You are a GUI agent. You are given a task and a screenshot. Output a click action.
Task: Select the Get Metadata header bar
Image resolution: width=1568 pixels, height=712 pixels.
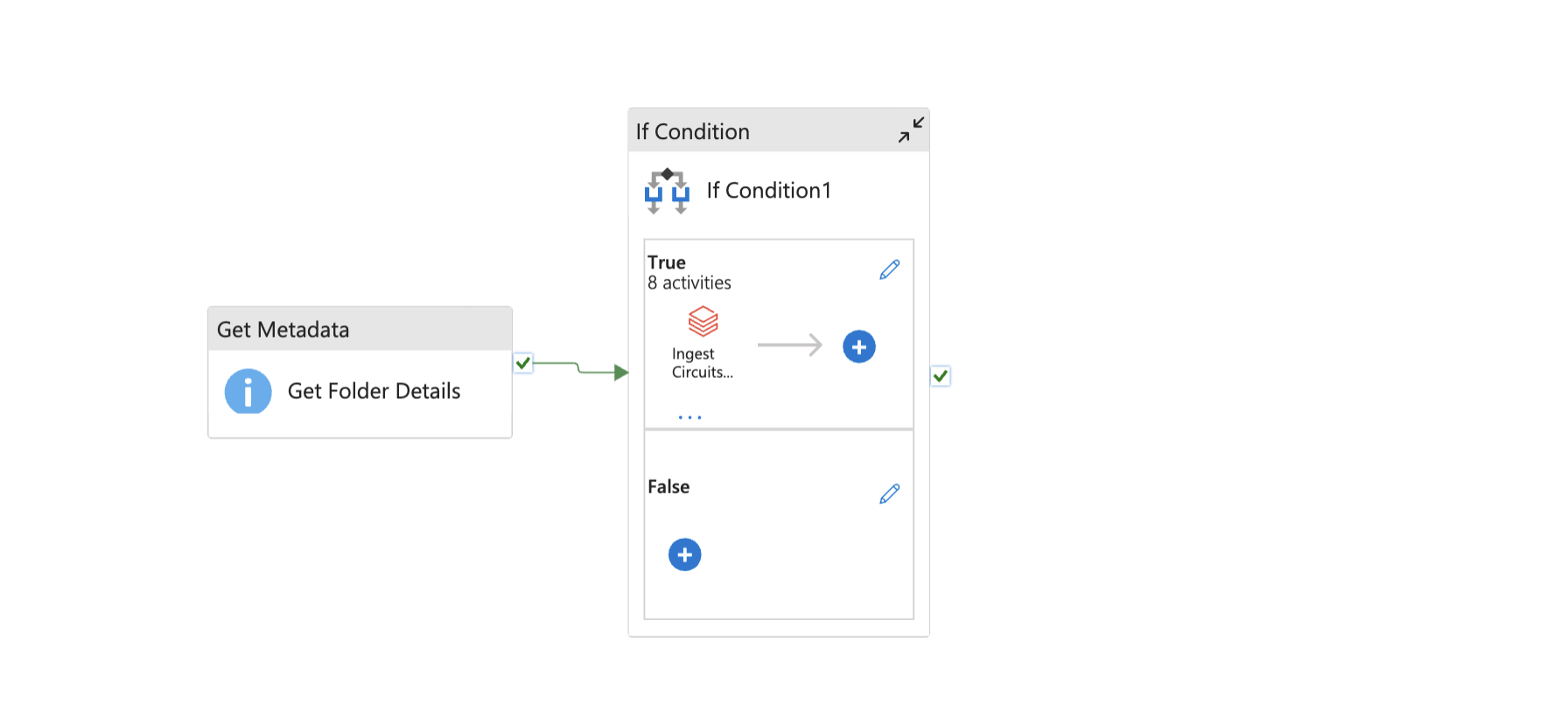click(360, 330)
